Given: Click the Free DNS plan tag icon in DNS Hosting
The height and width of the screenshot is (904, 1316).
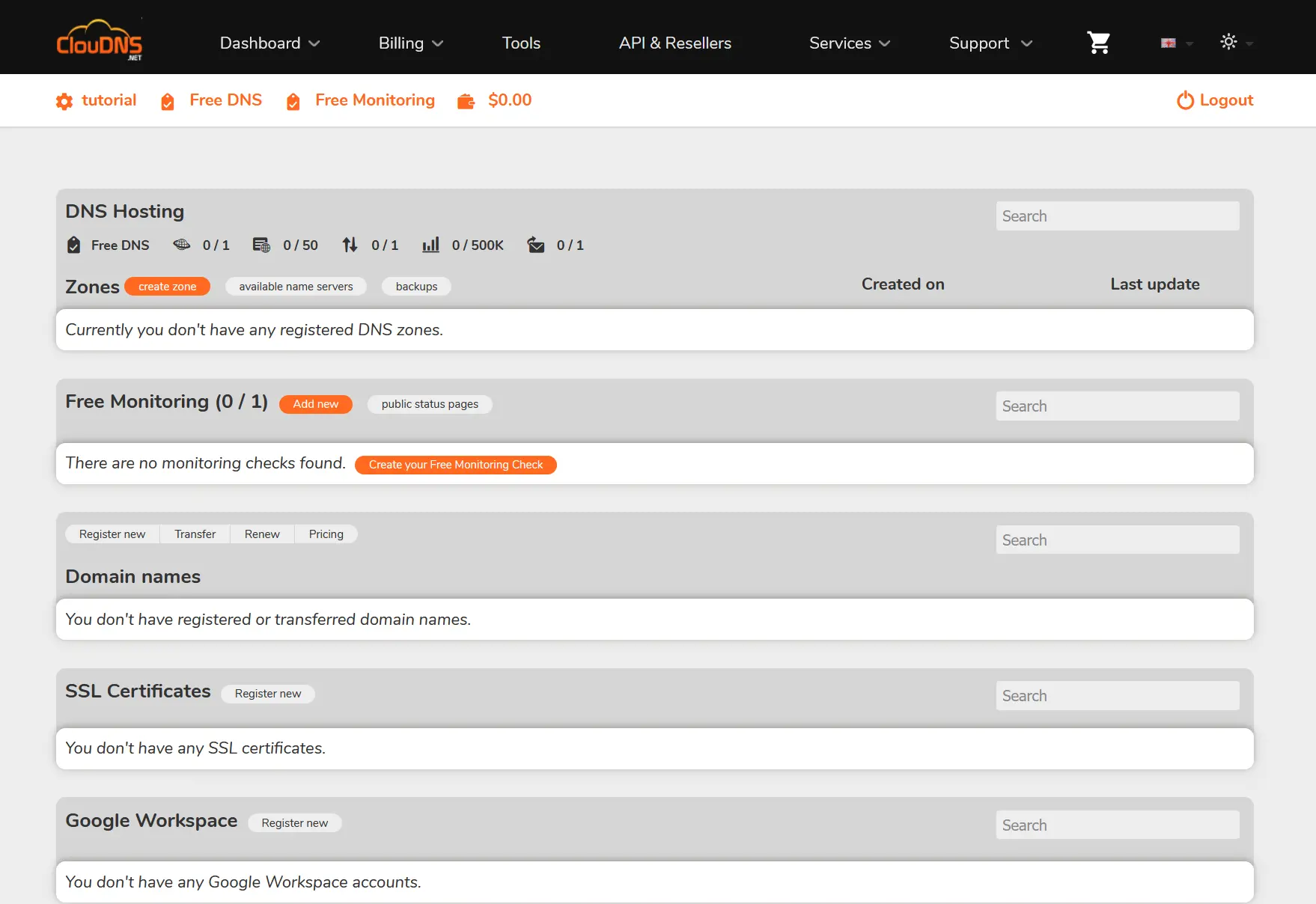Looking at the screenshot, I should [x=73, y=245].
